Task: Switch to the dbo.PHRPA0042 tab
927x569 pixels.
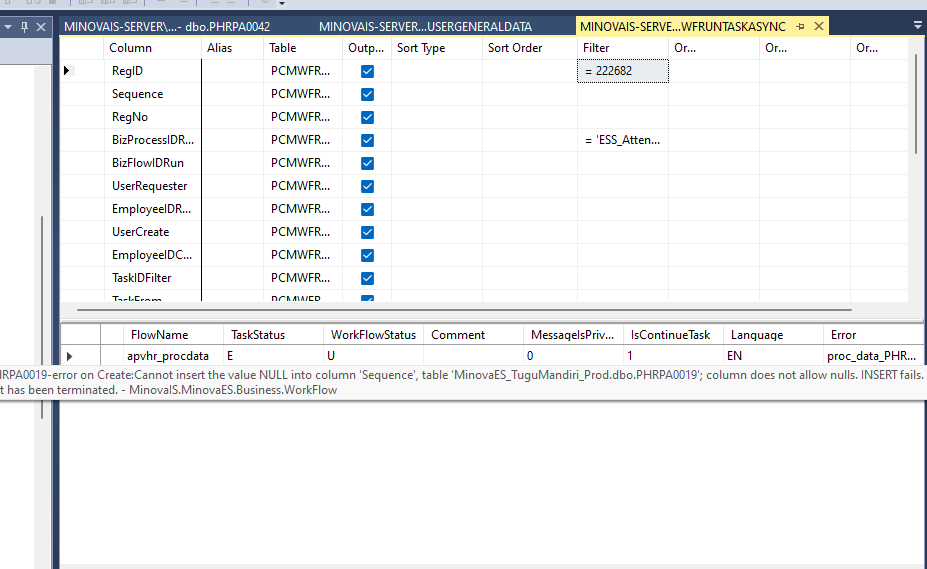Action: tap(167, 26)
